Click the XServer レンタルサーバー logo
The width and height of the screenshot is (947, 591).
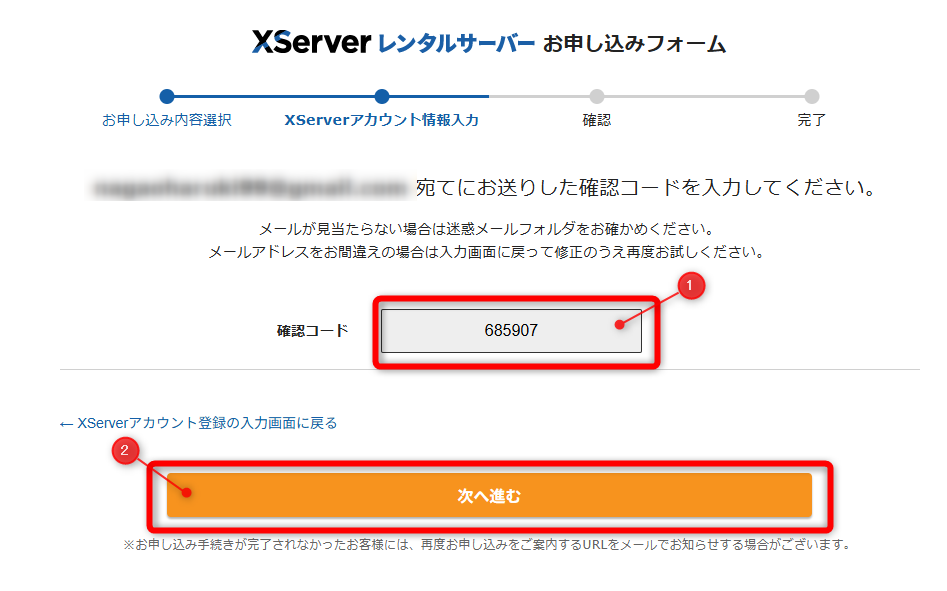(393, 42)
